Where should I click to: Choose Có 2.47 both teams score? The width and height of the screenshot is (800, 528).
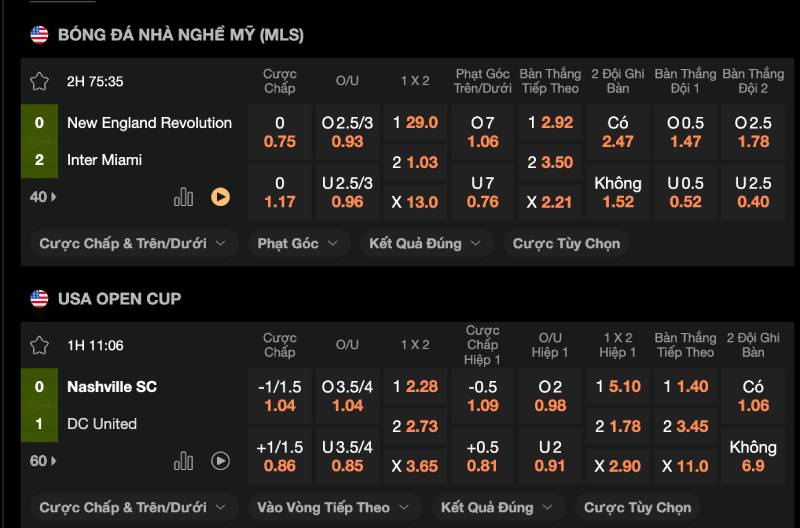(617, 132)
